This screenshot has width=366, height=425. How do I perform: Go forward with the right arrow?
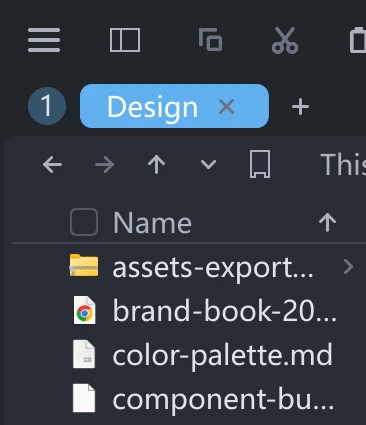pyautogui.click(x=105, y=165)
